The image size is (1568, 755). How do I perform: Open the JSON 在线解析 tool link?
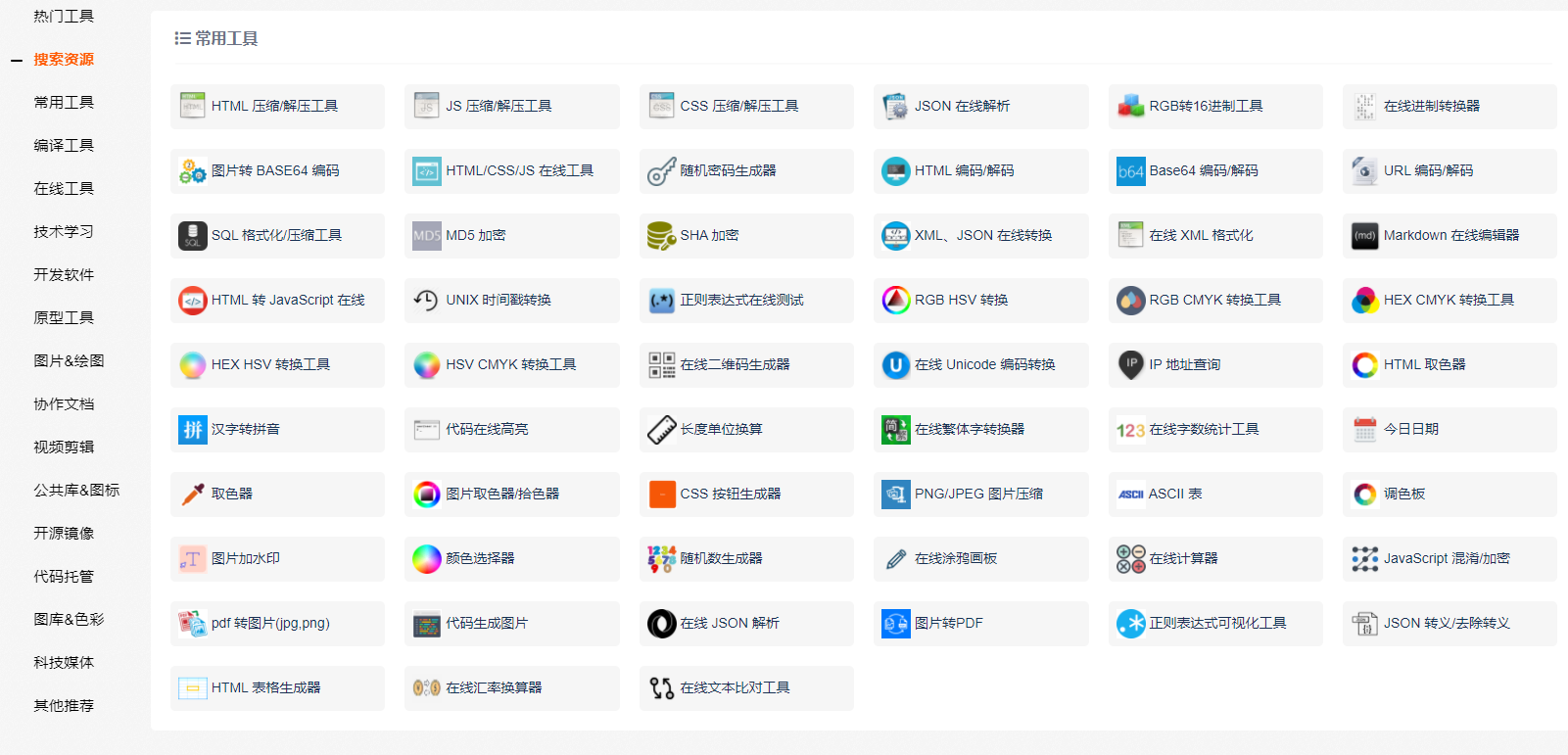point(962,107)
